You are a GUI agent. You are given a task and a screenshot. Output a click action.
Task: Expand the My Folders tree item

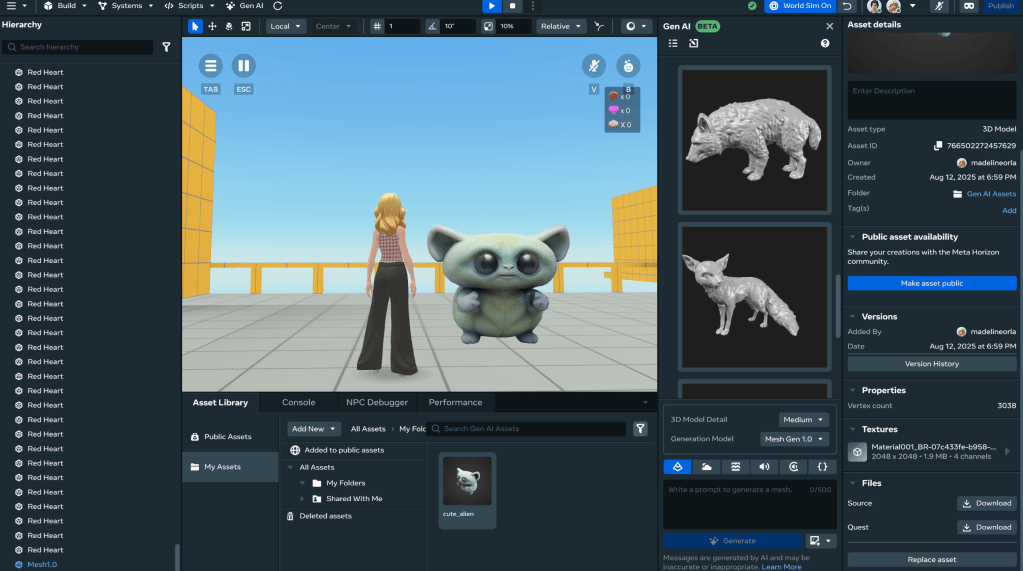pyautogui.click(x=303, y=483)
